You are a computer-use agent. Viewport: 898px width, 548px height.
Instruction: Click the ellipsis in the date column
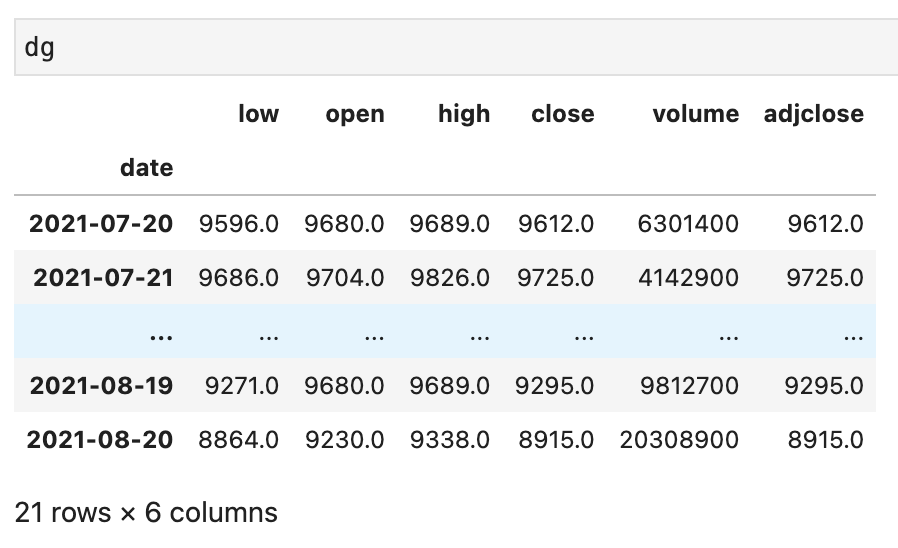click(x=159, y=333)
